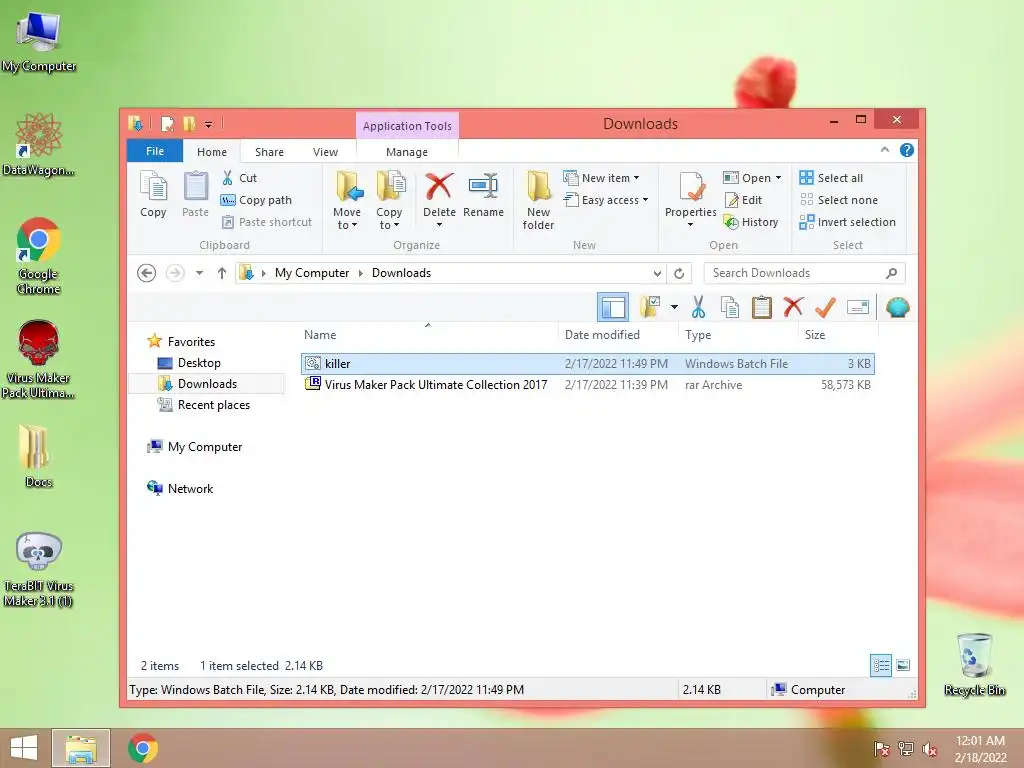
Task: Refresh the Downloads folder view
Action: (x=679, y=273)
